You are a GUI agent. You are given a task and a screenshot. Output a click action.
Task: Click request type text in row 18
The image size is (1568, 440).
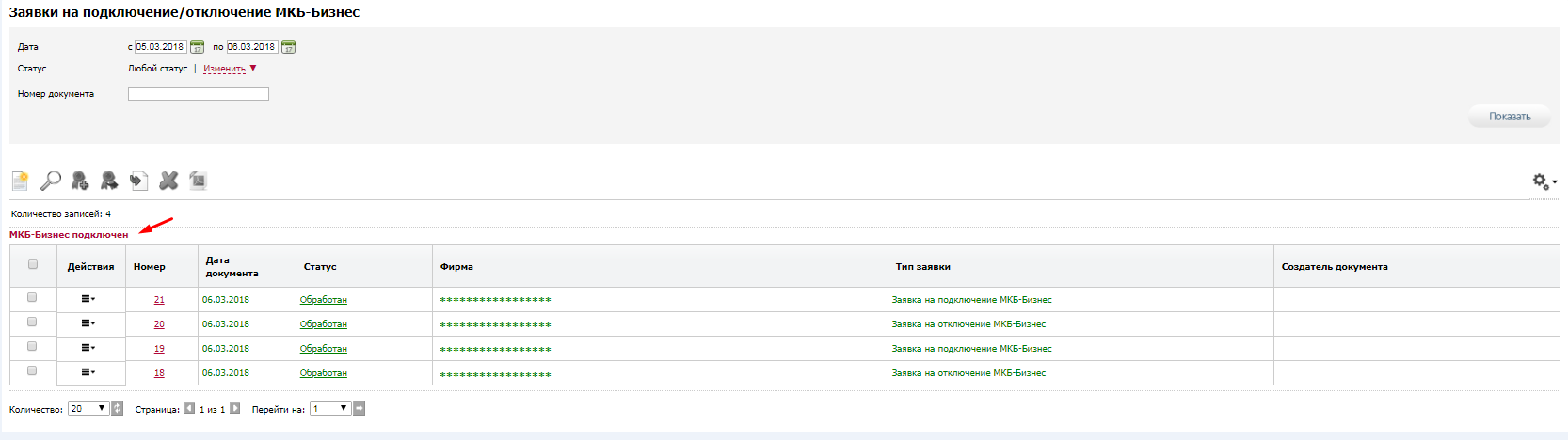point(968,373)
